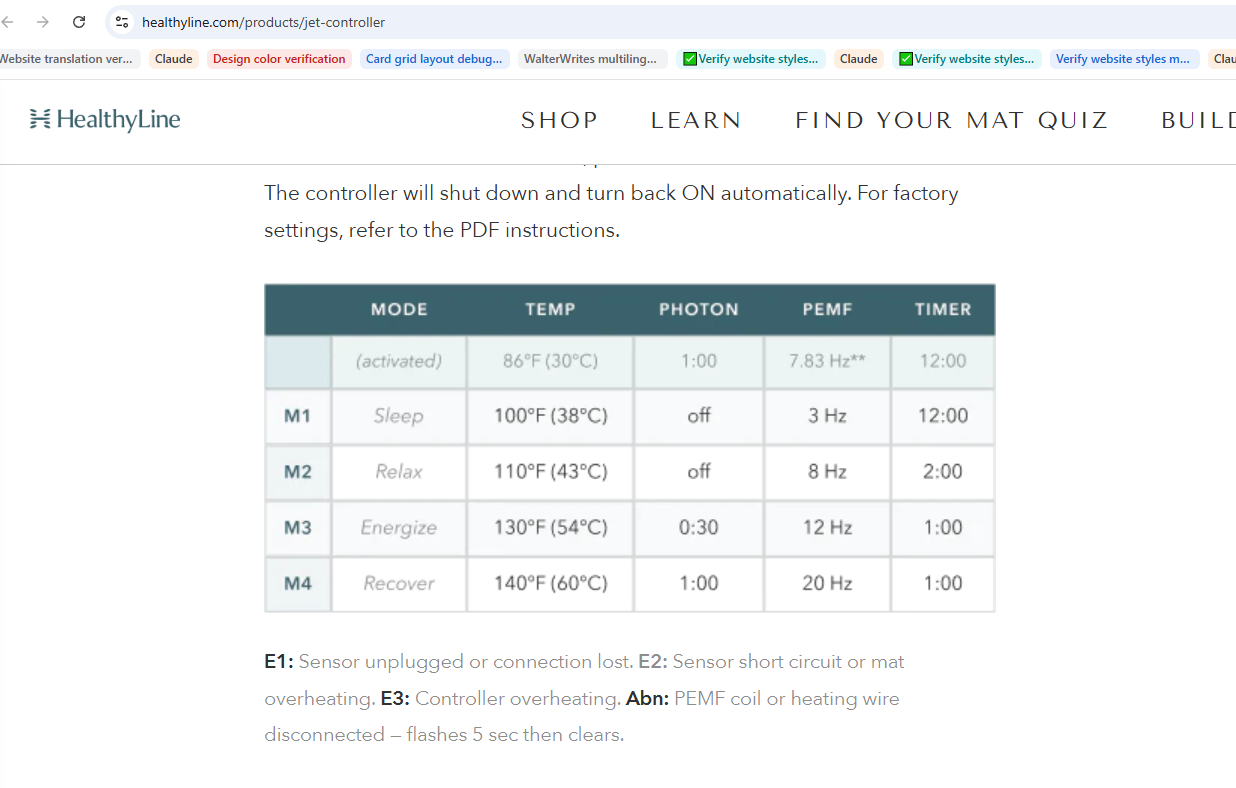Click the 110°F (43°C) cell
Image resolution: width=1236 pixels, height=788 pixels.
click(x=550, y=472)
